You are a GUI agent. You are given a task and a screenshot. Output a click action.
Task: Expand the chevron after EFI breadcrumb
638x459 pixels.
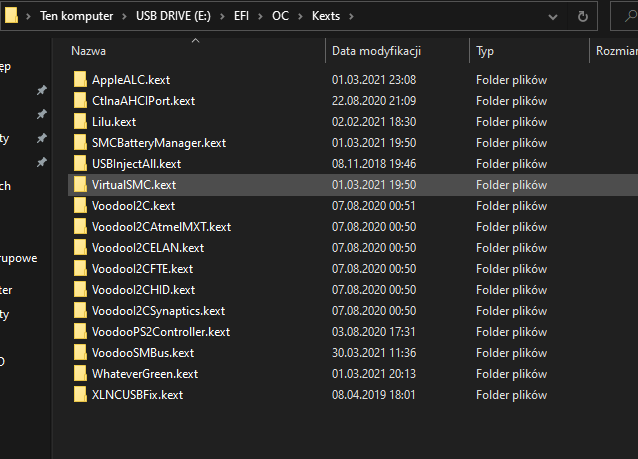tap(260, 16)
